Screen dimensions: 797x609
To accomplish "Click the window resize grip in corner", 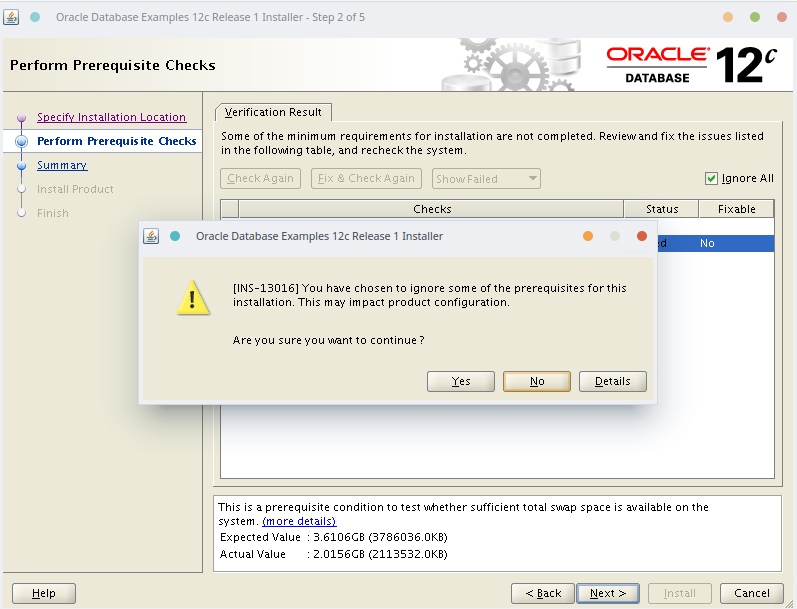I will (790, 603).
